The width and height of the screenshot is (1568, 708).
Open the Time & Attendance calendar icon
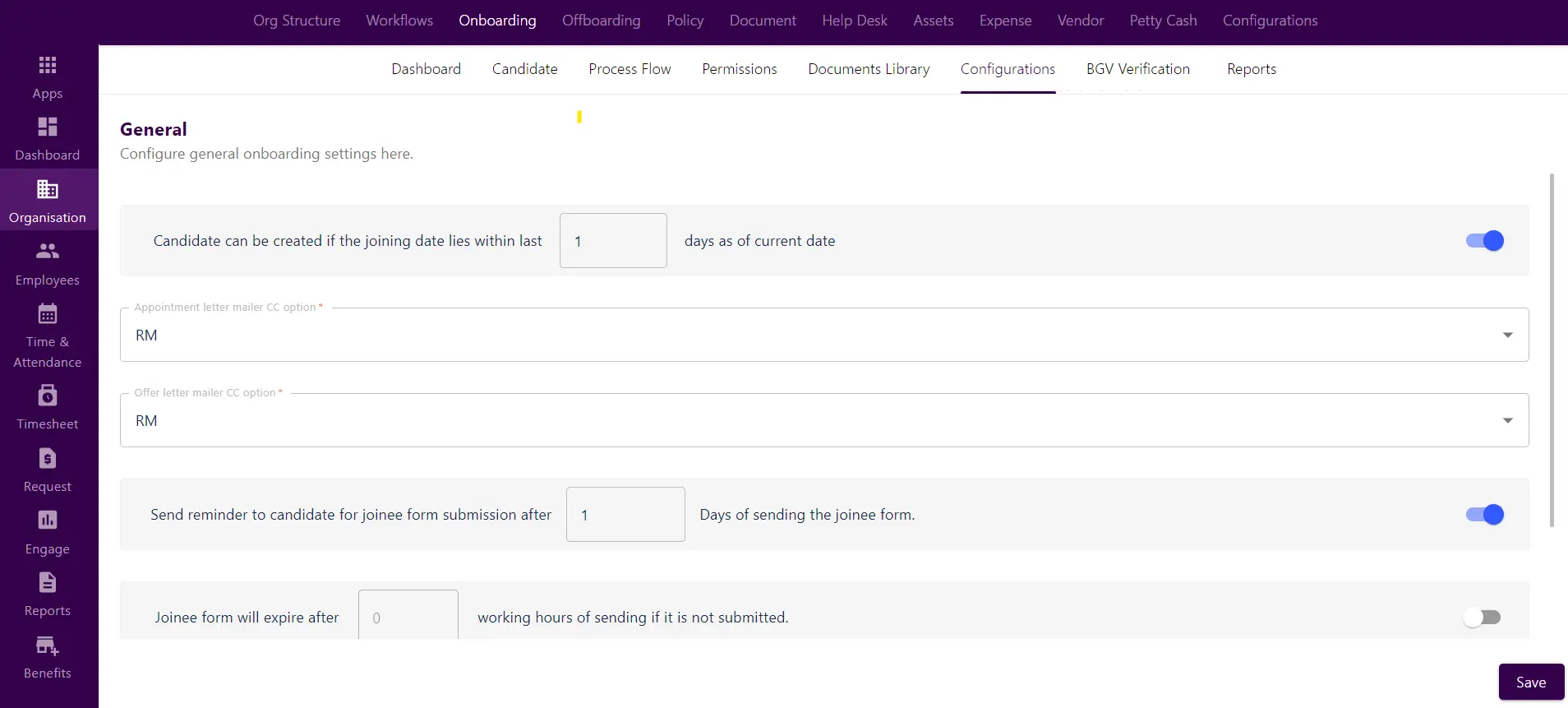click(48, 313)
